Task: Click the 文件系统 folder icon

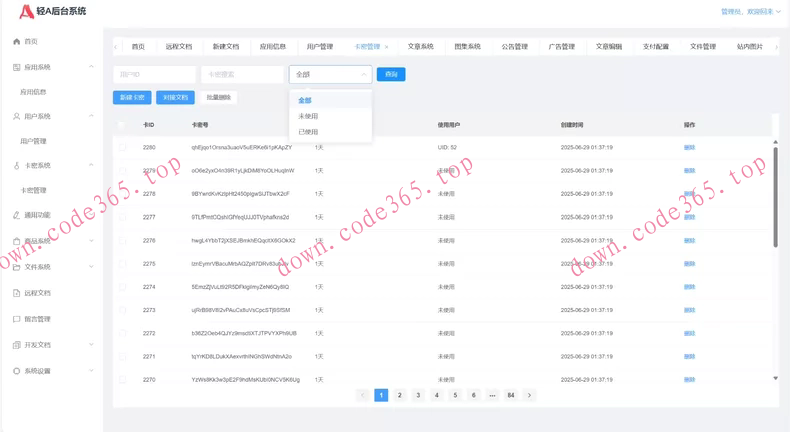Action: 17,267
